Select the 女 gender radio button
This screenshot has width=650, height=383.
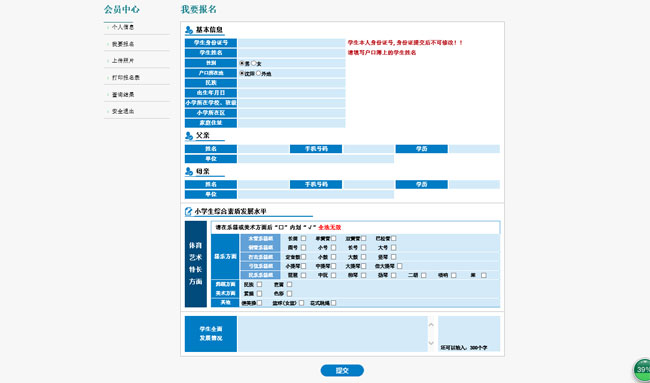point(254,63)
